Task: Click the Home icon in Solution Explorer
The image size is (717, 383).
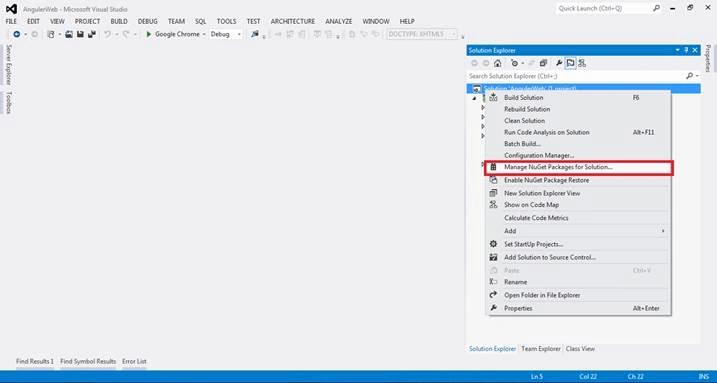Action: (x=498, y=64)
